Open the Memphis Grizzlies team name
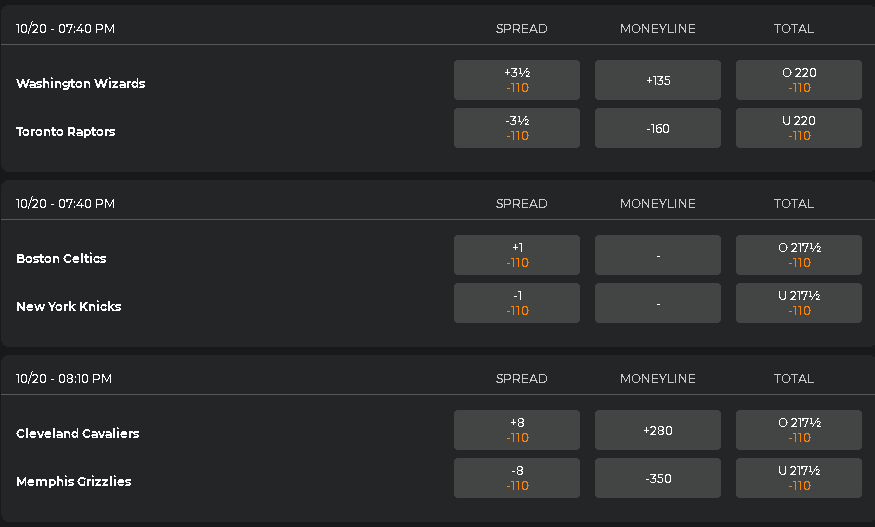This screenshot has width=875, height=527. (74, 482)
